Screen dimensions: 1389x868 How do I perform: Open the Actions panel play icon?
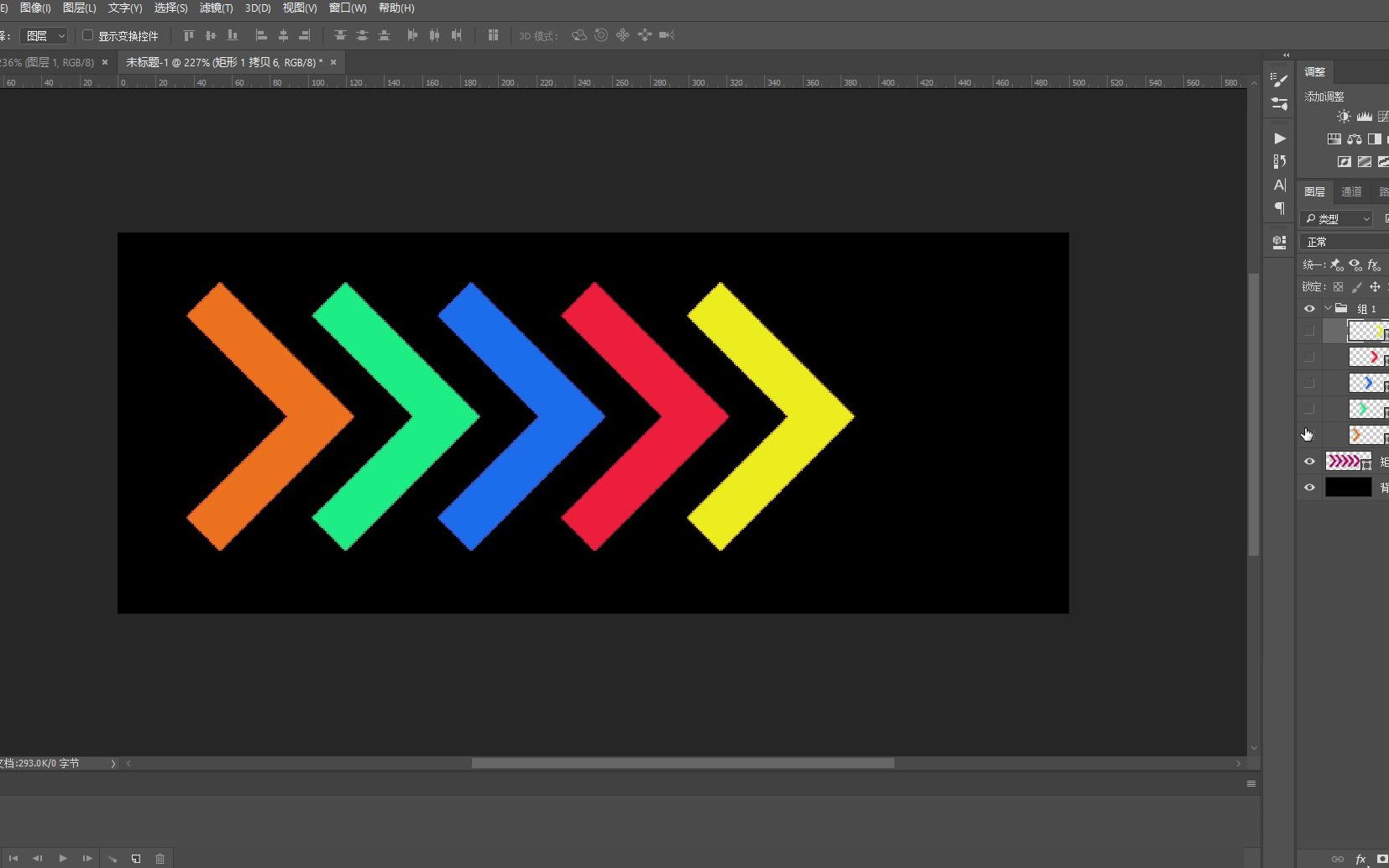[1279, 139]
